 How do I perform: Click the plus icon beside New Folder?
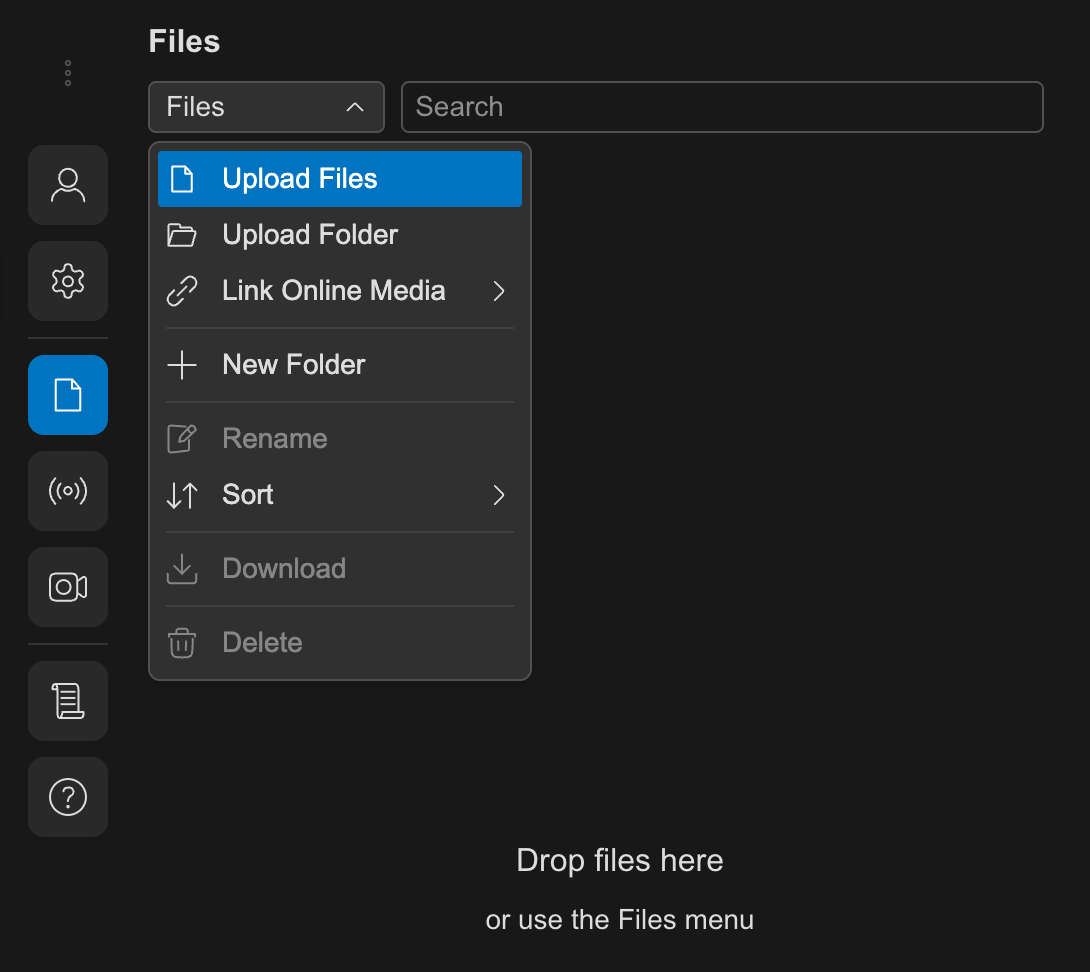point(182,365)
